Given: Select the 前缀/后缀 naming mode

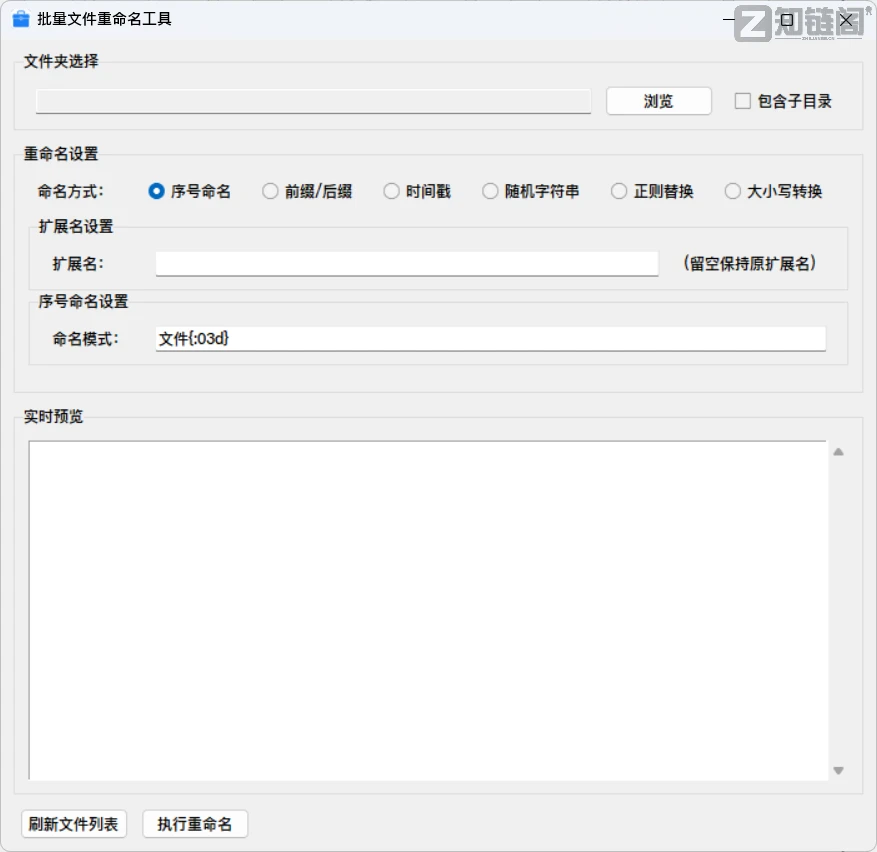Looking at the screenshot, I should pos(270,191).
